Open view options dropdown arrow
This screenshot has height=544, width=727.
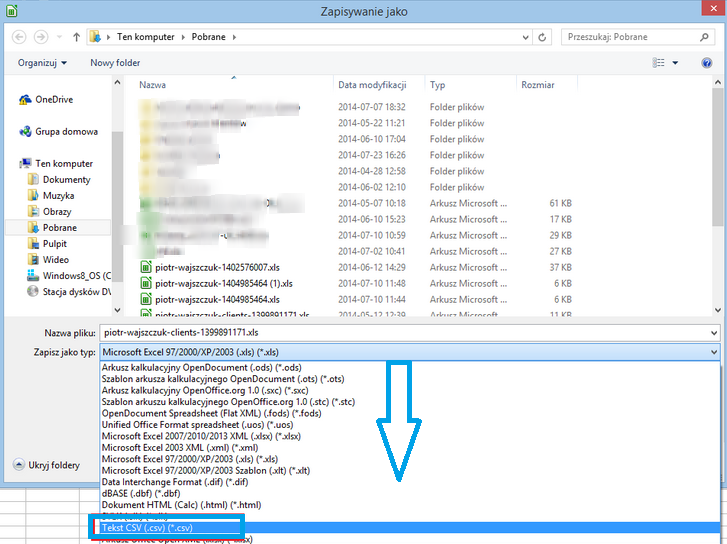pos(675,63)
